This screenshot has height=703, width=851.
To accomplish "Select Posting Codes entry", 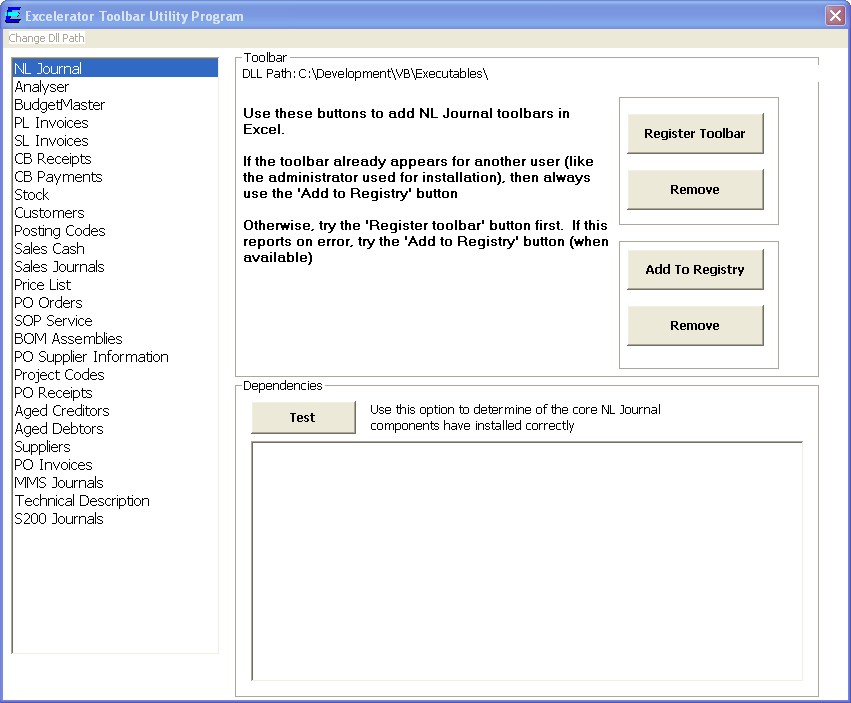I will click(x=115, y=231).
